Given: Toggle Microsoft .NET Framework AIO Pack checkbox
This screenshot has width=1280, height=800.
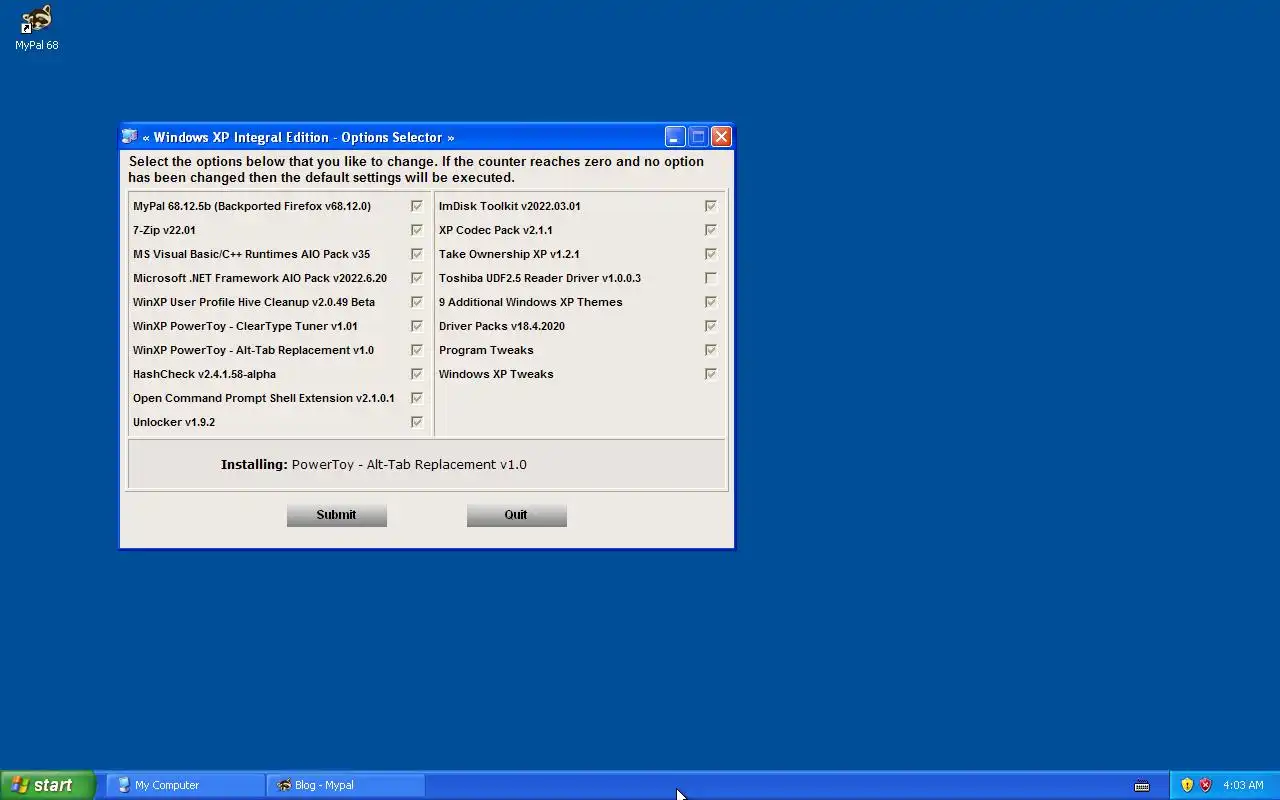Looking at the screenshot, I should pos(417,278).
